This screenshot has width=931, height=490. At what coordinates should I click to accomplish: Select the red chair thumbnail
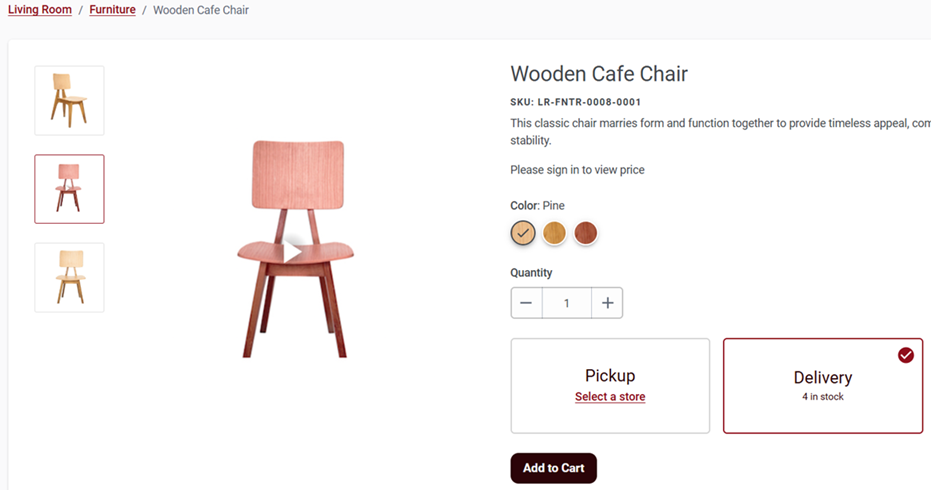click(x=69, y=189)
